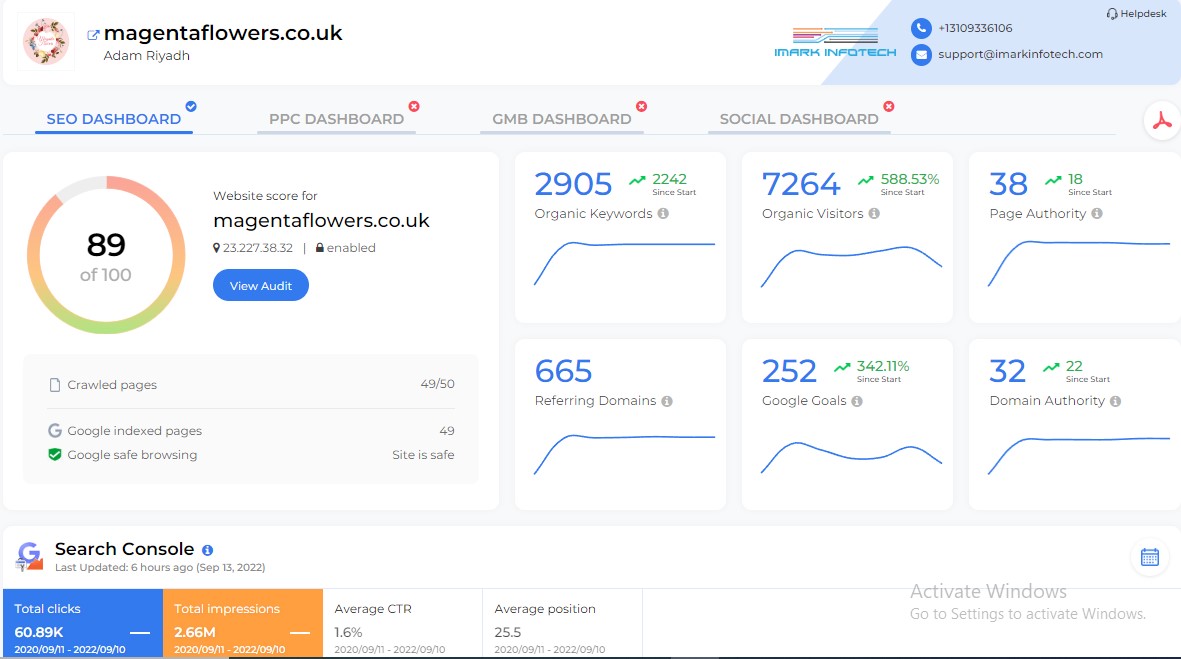This screenshot has width=1181, height=659.
Task: Click the 89 of 100 score ring
Action: 105,253
